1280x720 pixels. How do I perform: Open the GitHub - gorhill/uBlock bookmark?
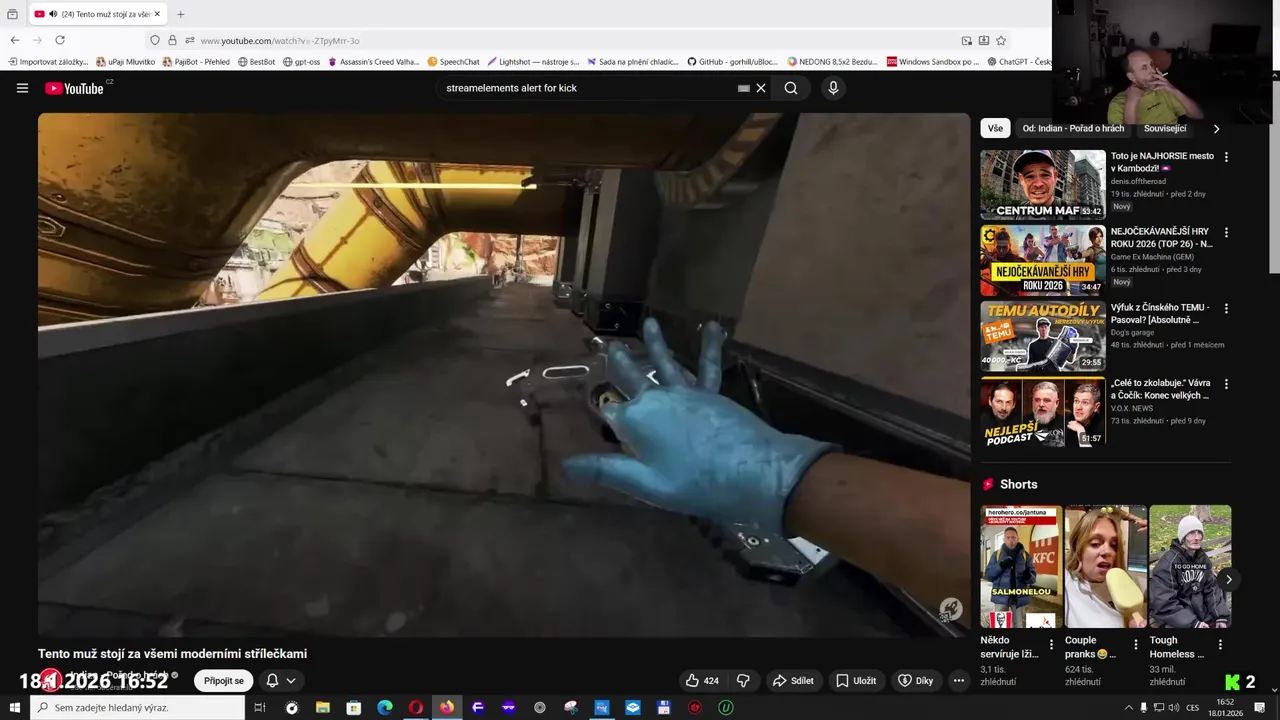click(x=732, y=62)
